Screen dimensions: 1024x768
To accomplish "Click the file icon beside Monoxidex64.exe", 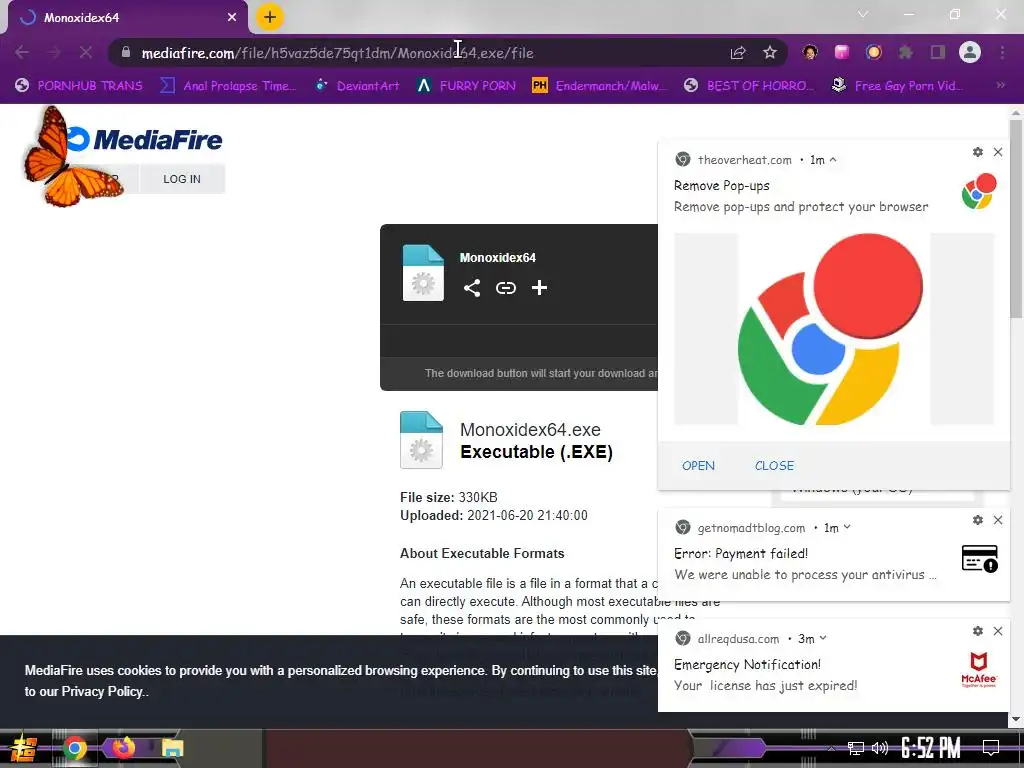I will [421, 440].
